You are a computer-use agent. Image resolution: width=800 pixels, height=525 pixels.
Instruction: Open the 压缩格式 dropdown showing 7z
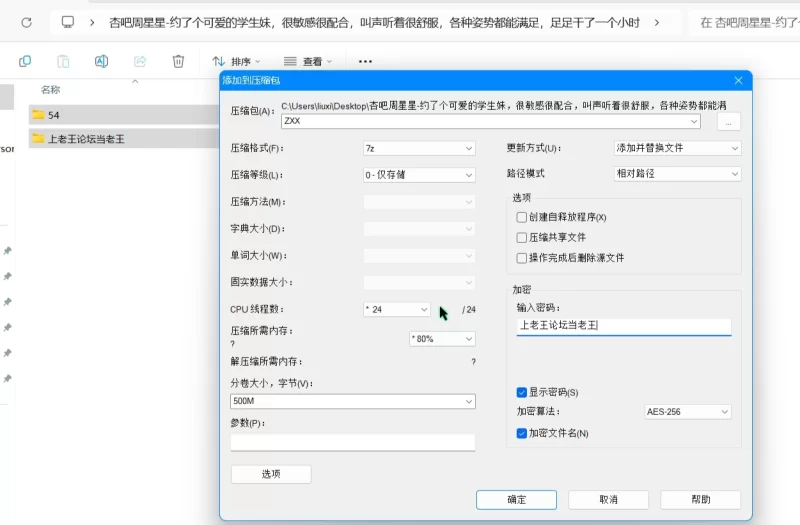tap(419, 148)
